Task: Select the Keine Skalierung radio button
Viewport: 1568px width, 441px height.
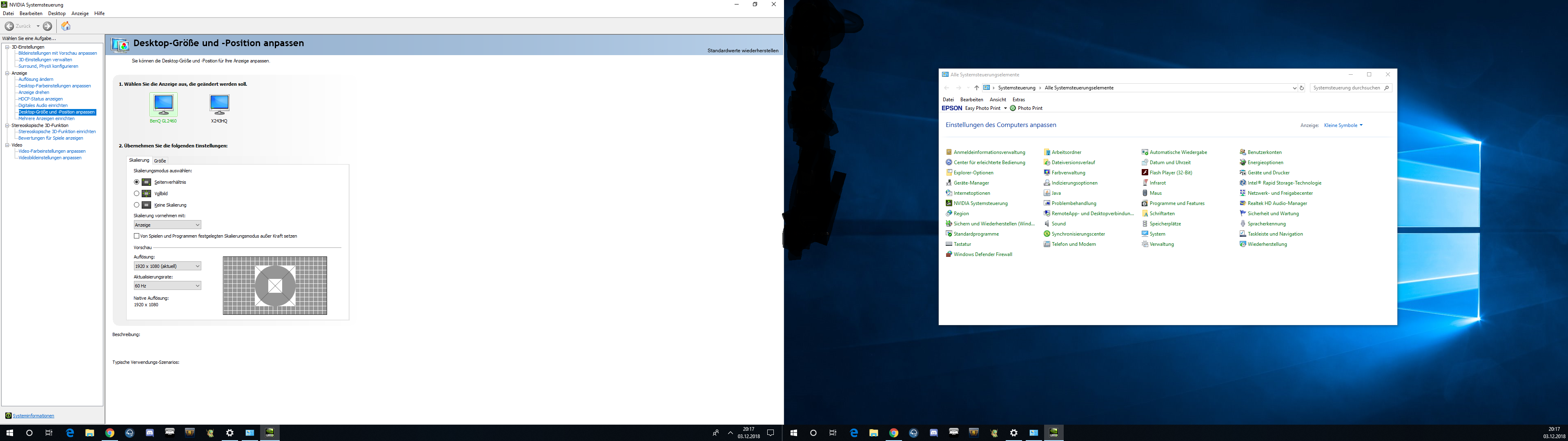Action: [136, 205]
